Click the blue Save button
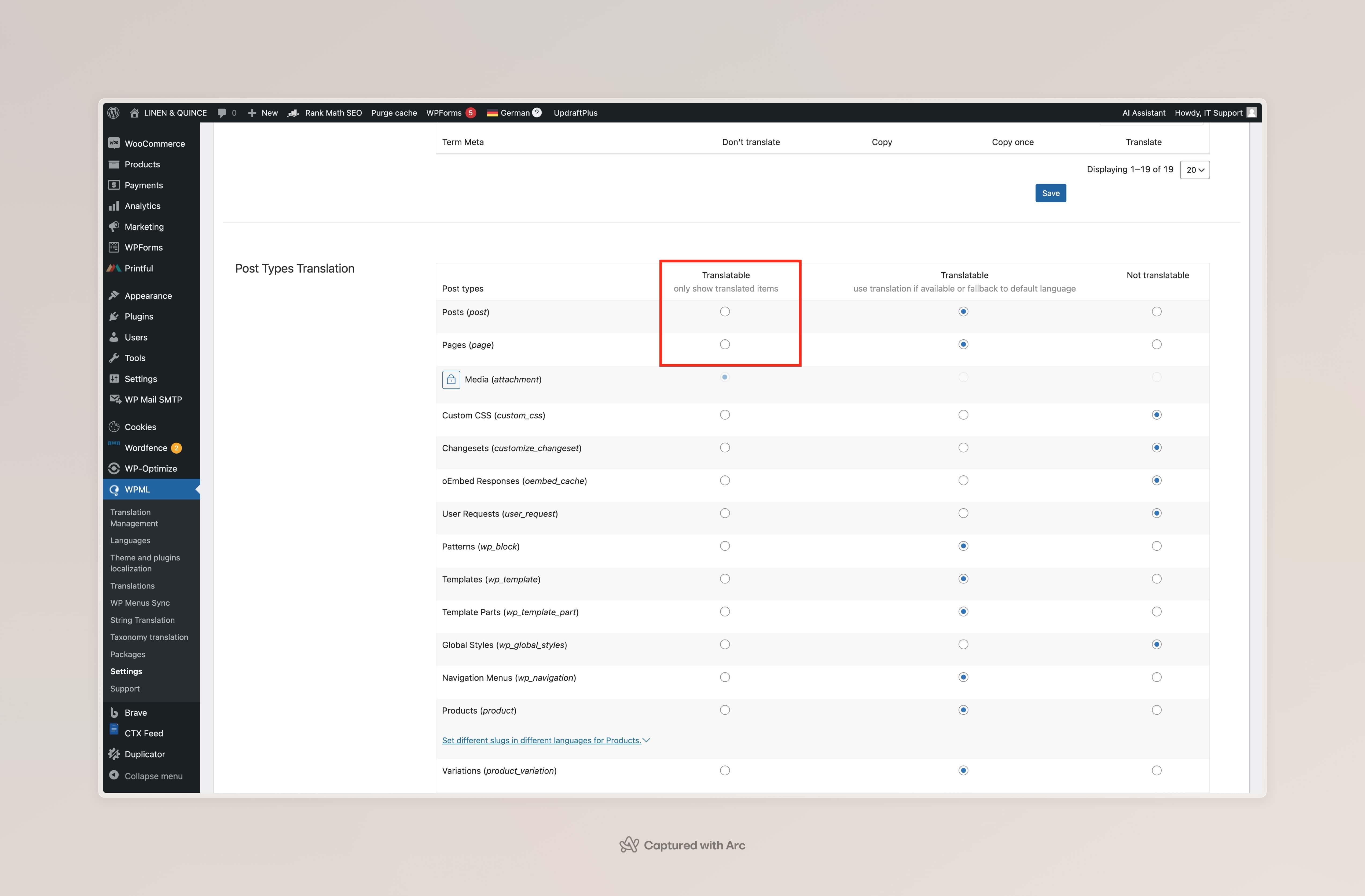The height and width of the screenshot is (896, 1365). 1051,193
